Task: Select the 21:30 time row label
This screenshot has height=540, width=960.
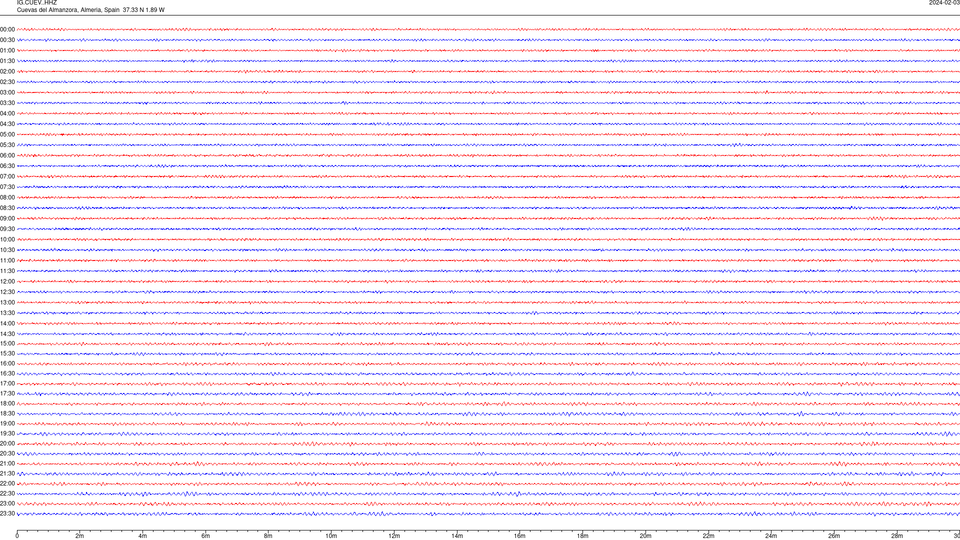Action: coord(7,474)
